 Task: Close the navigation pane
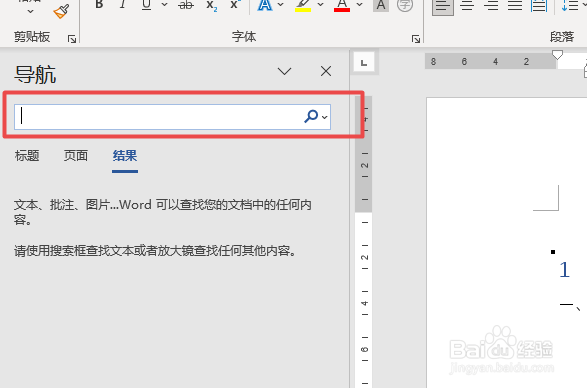(326, 71)
